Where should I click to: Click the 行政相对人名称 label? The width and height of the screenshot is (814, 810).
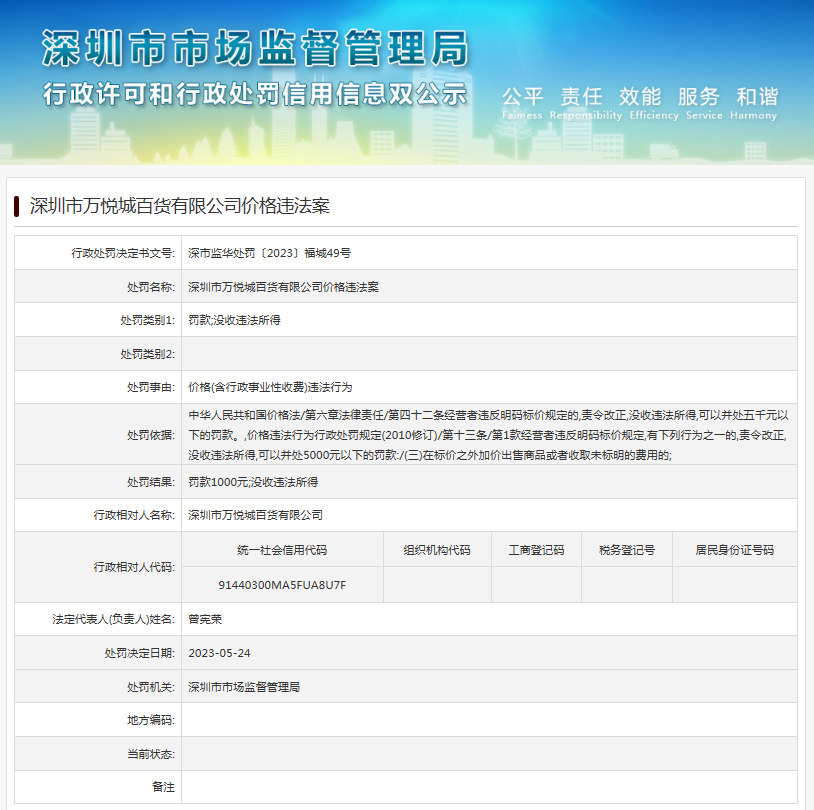coord(134,515)
